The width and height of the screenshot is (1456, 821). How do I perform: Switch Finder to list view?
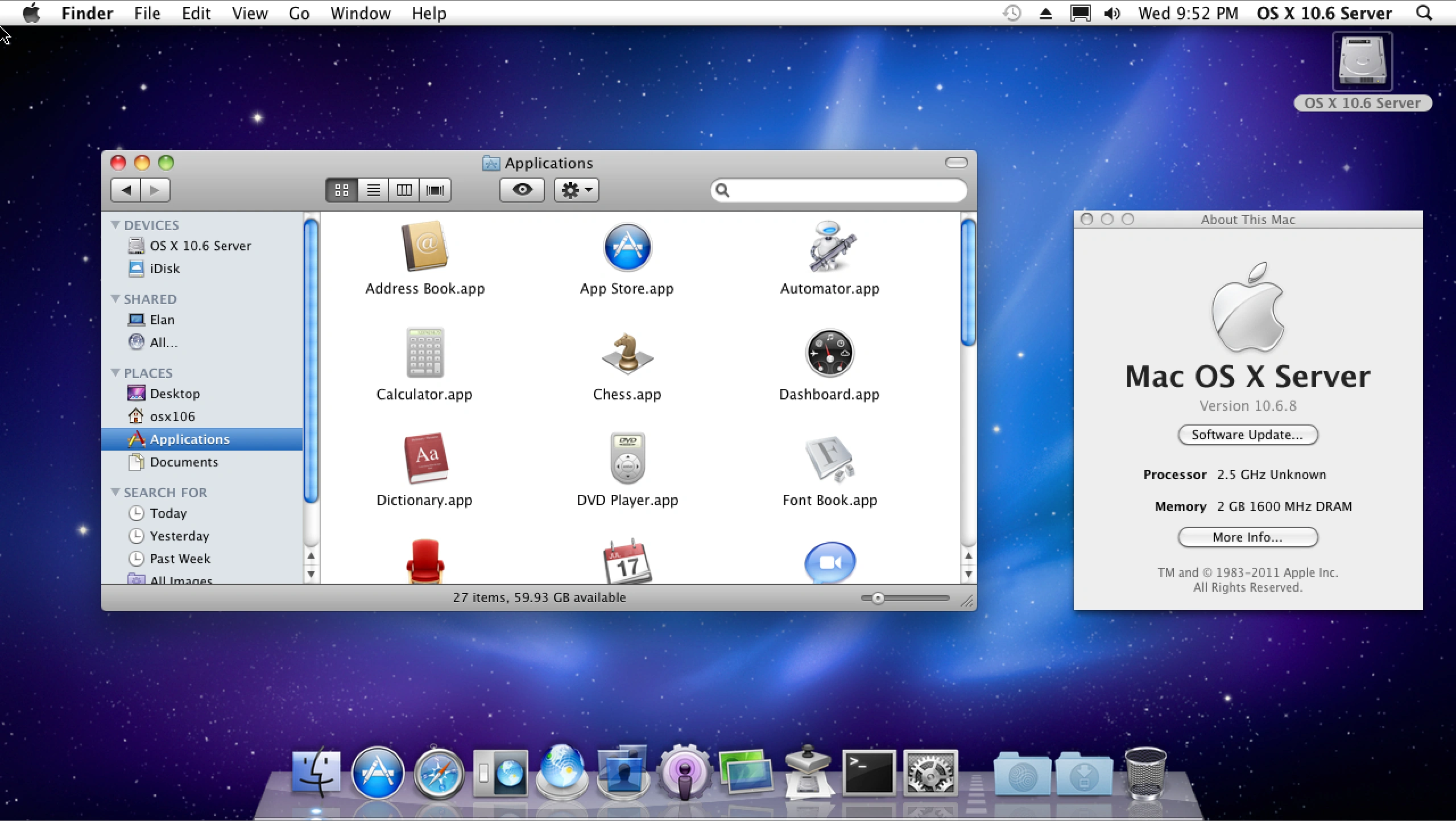[373, 190]
